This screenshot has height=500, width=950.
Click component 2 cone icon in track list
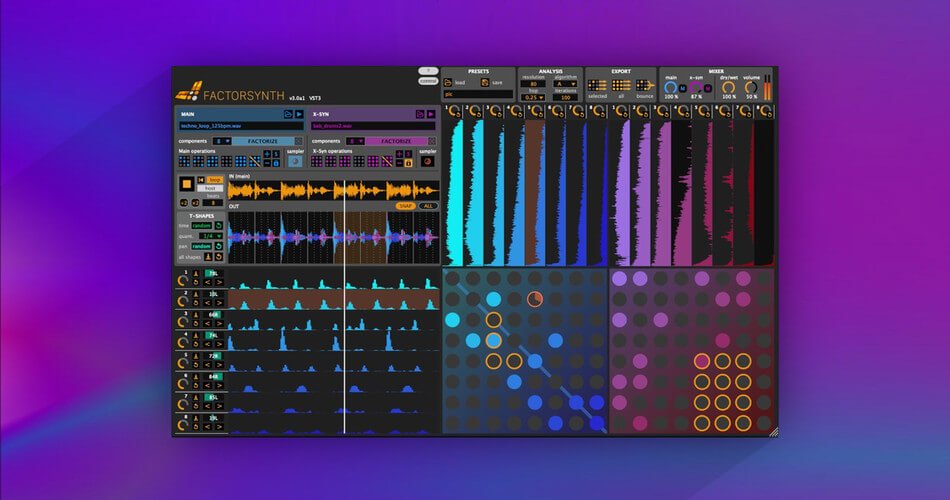pos(196,295)
